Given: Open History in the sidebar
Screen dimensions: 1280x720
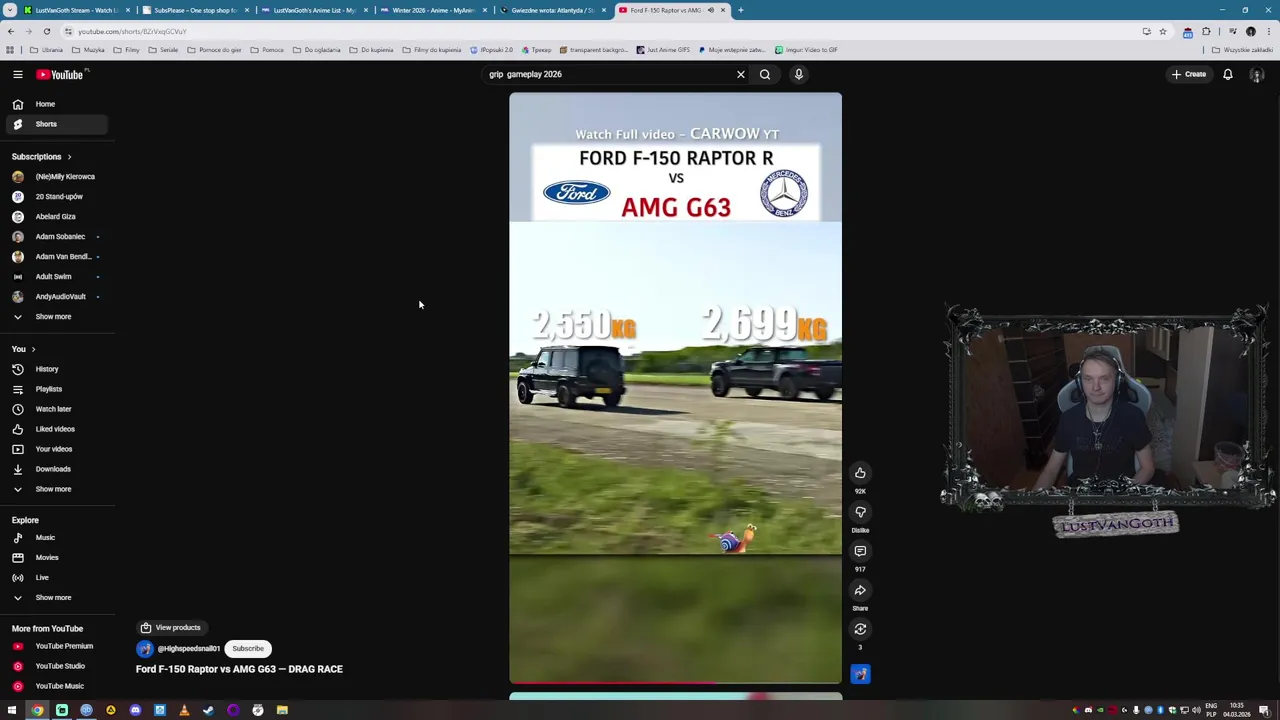Looking at the screenshot, I should (x=57, y=369).
